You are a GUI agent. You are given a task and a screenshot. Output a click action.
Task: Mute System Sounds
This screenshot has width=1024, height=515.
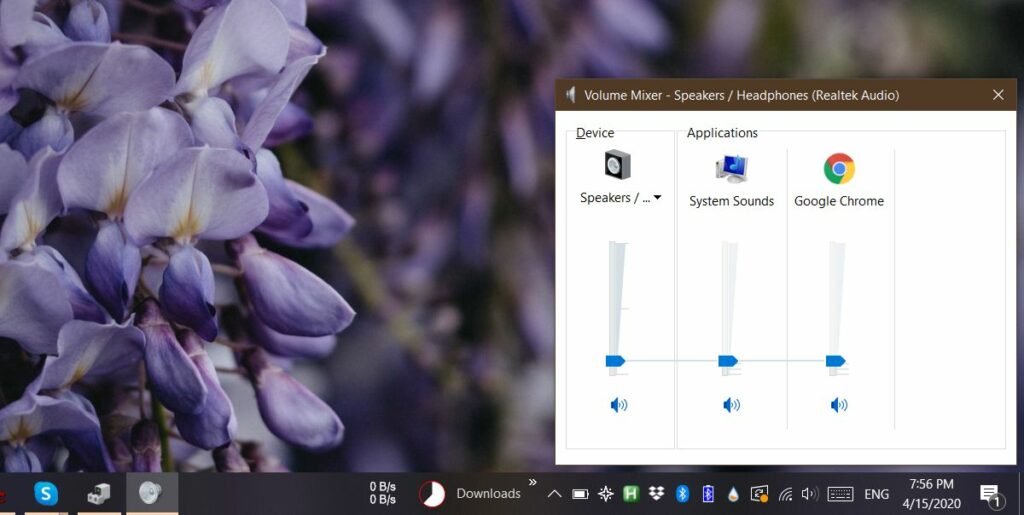pyautogui.click(x=731, y=405)
